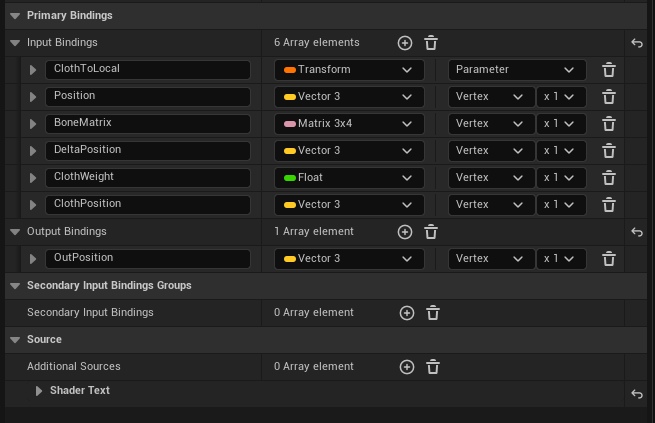Screen dimensions: 655x423
Task: Reset Shader Text to default
Action: (637, 394)
